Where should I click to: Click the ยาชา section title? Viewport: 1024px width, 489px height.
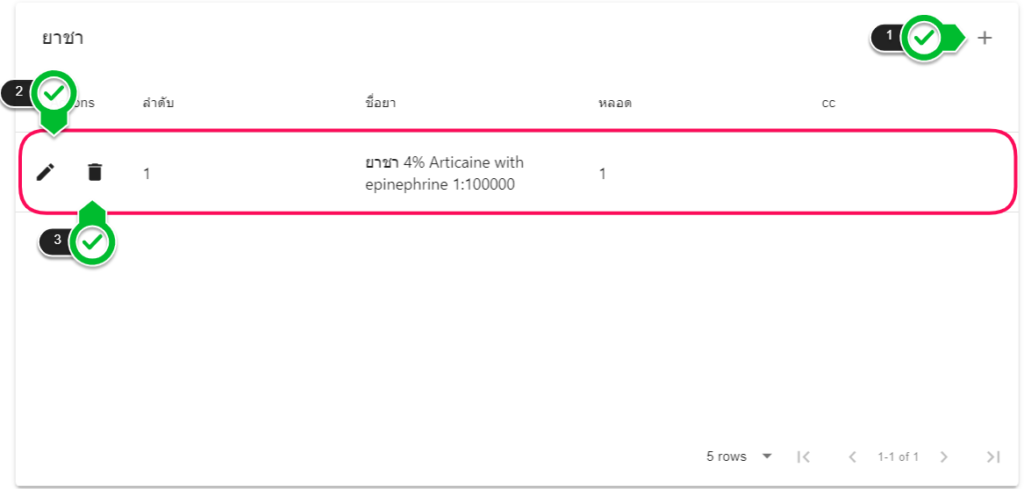coord(62,39)
